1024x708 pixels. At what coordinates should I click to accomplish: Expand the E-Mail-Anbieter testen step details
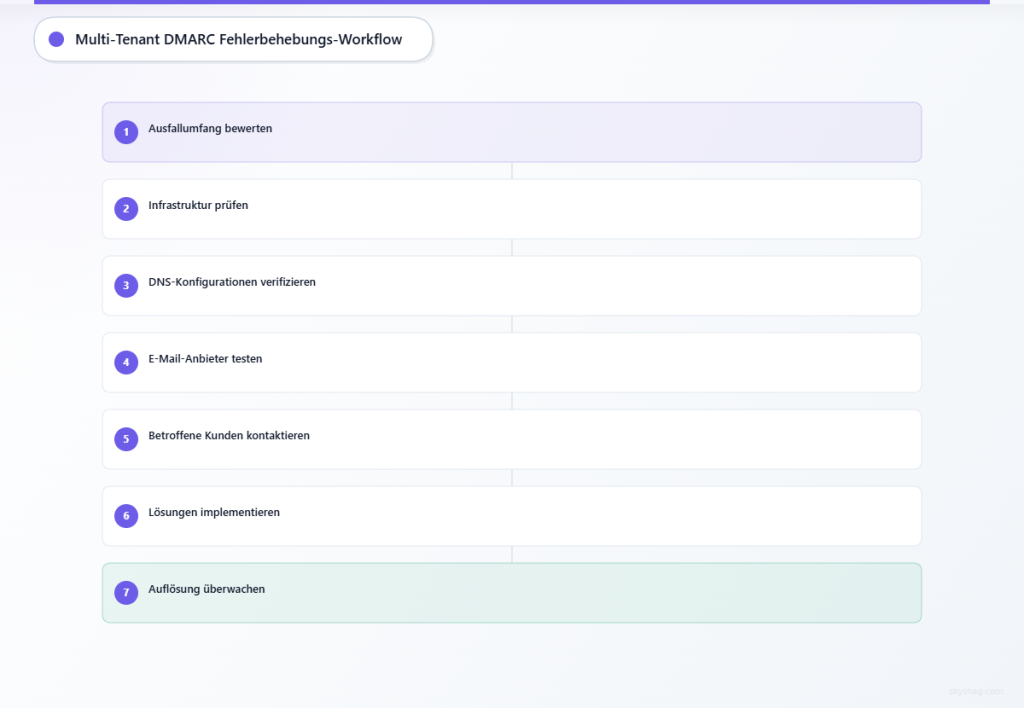click(511, 362)
